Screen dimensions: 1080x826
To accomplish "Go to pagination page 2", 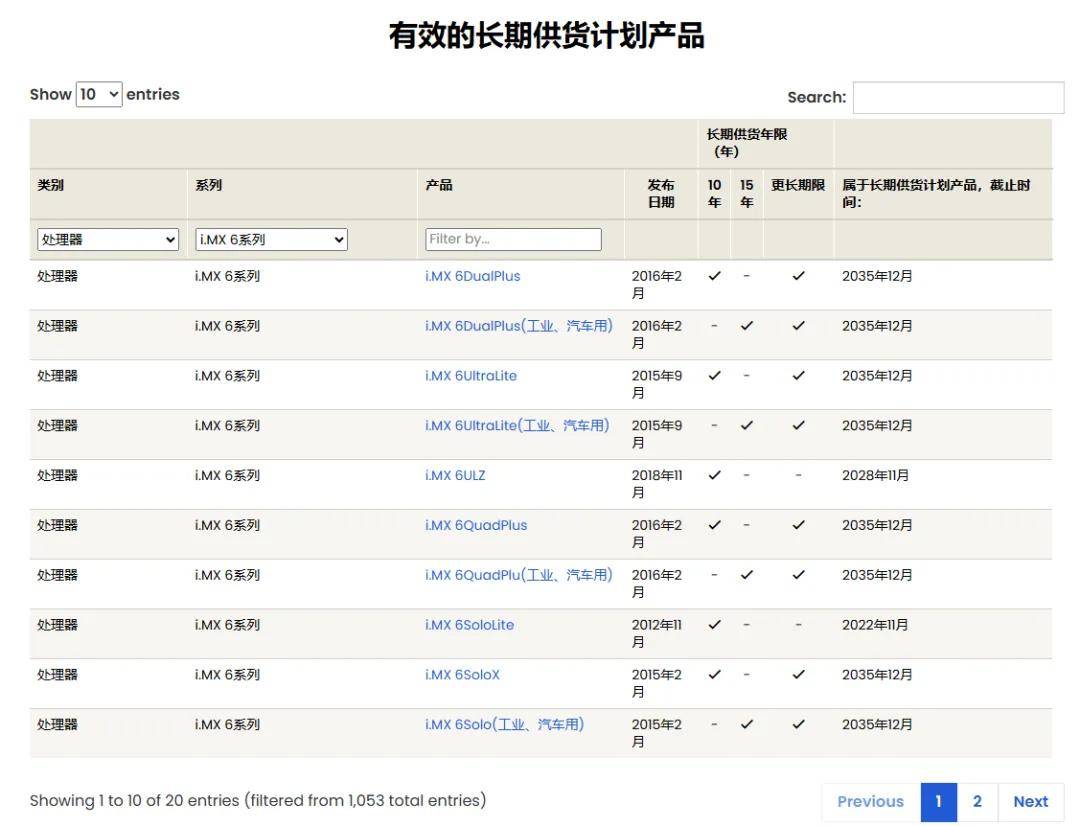I will coord(977,802).
